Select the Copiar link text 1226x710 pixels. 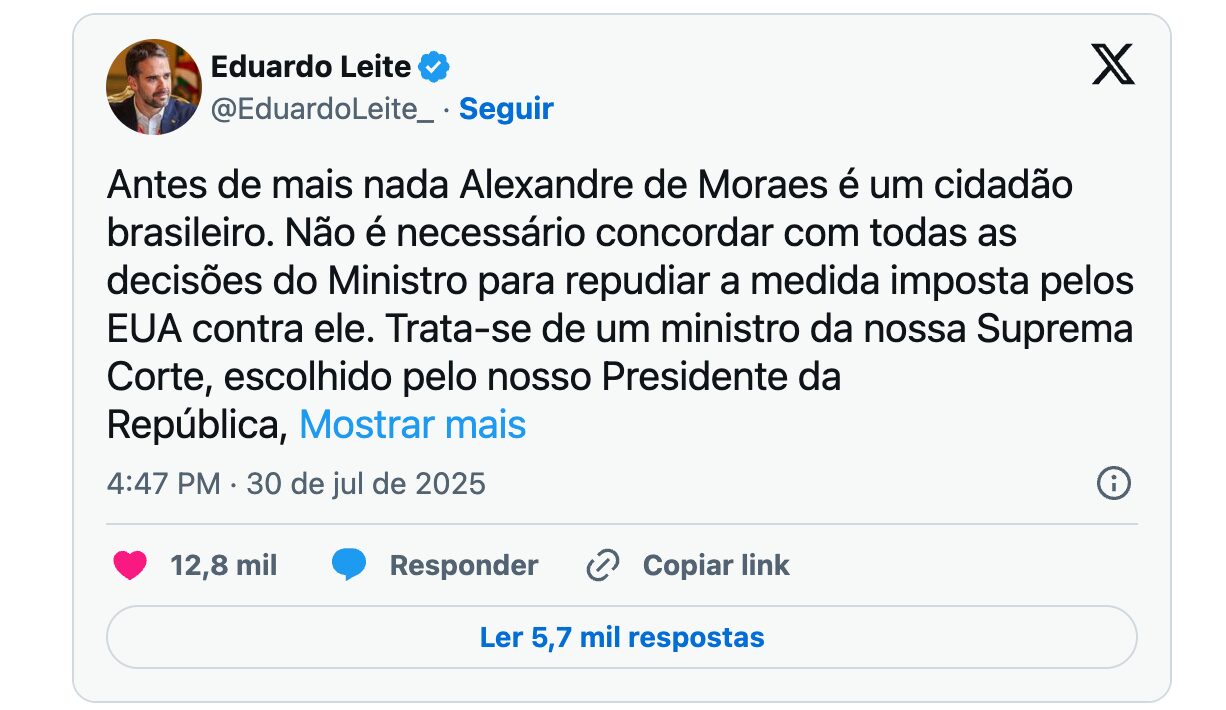[x=716, y=566]
